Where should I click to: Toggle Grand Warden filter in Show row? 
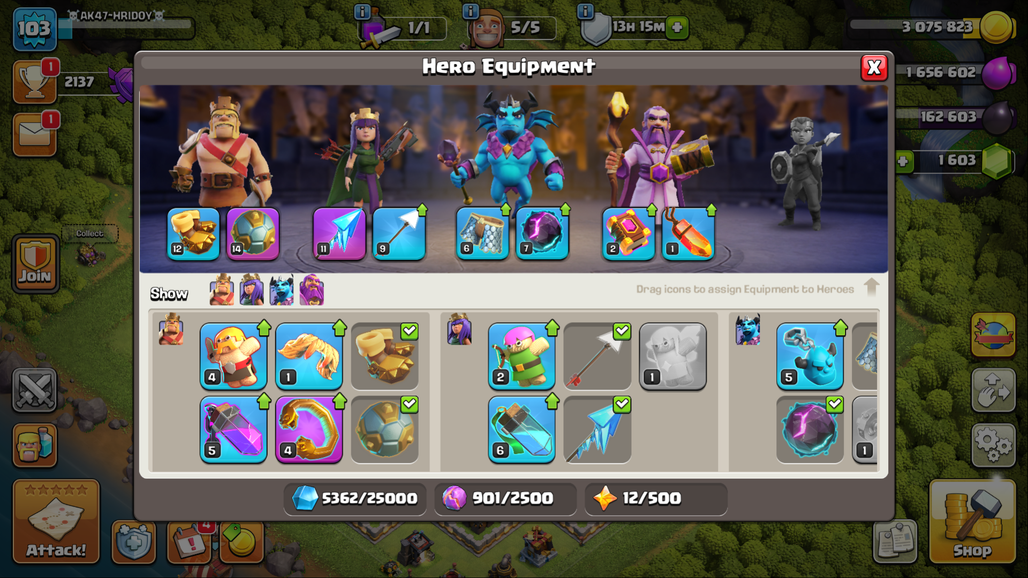312,290
